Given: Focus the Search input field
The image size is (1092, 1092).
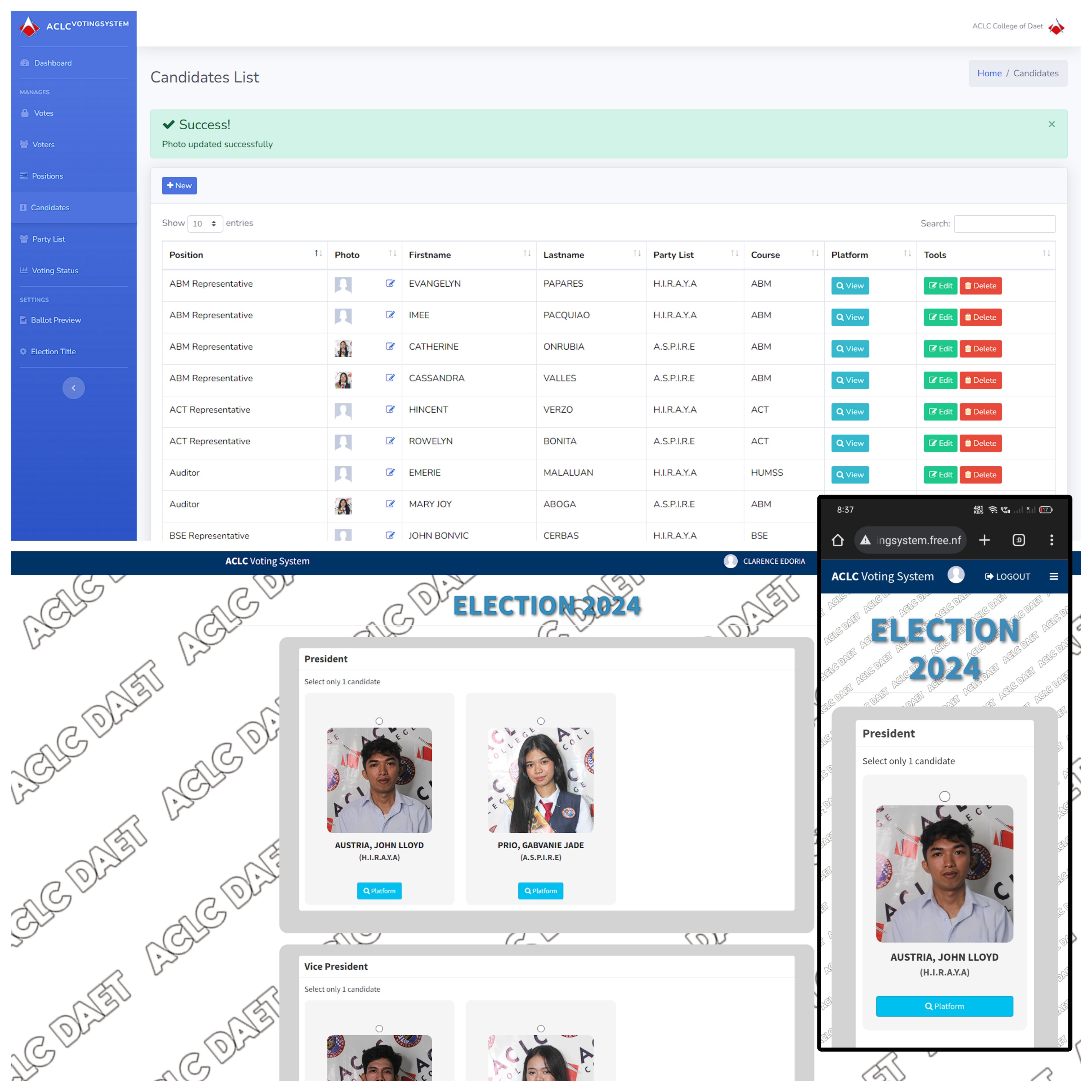Looking at the screenshot, I should click(1004, 224).
